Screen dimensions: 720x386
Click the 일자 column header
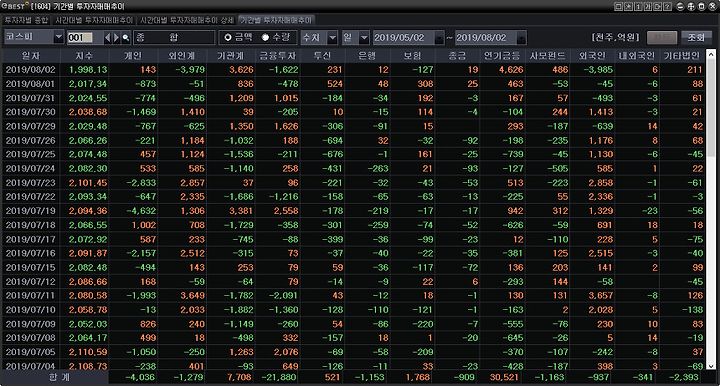31,56
